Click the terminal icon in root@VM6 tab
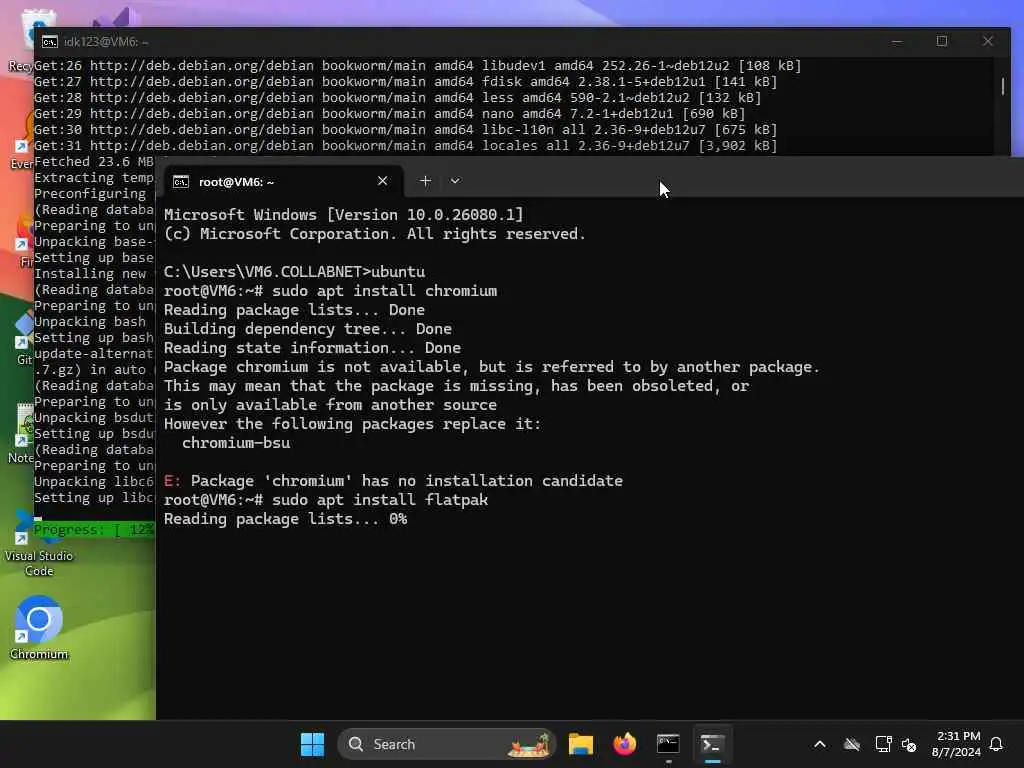 (181, 182)
